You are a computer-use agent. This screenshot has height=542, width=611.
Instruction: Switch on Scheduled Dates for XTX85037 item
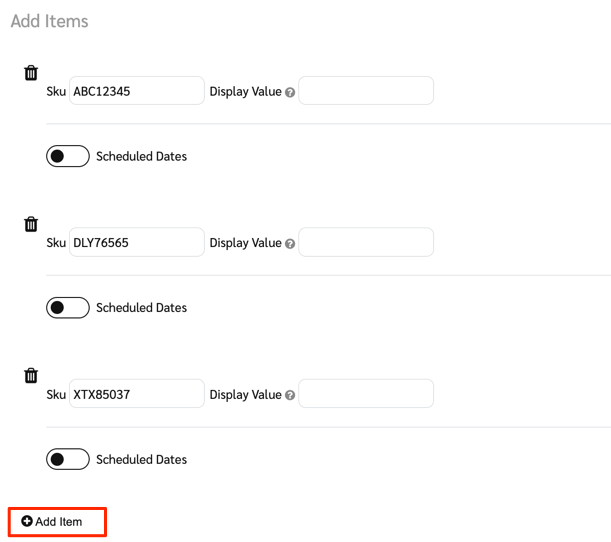(x=67, y=460)
